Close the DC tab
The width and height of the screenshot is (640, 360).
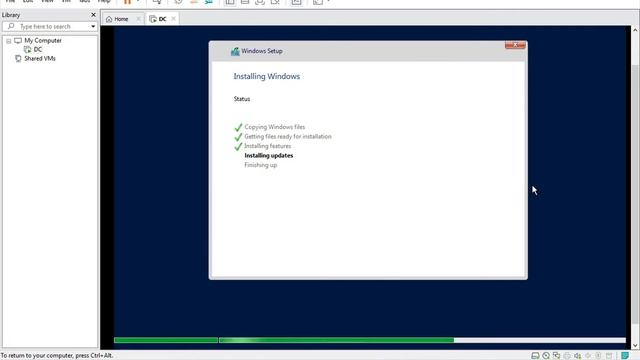coord(173,19)
